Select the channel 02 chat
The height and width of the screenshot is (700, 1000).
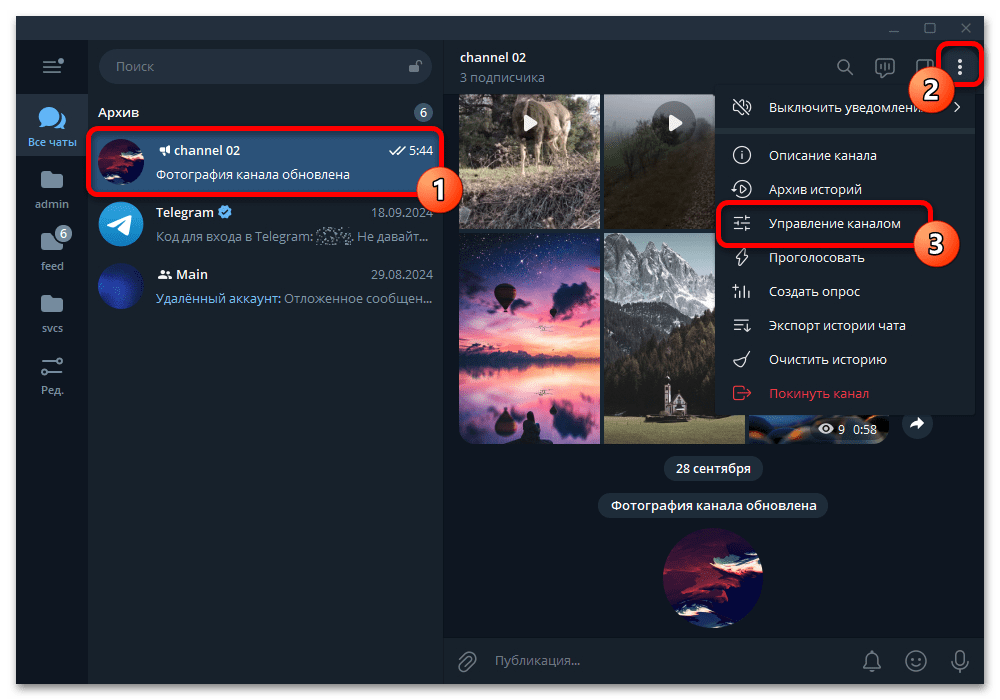pos(265,162)
